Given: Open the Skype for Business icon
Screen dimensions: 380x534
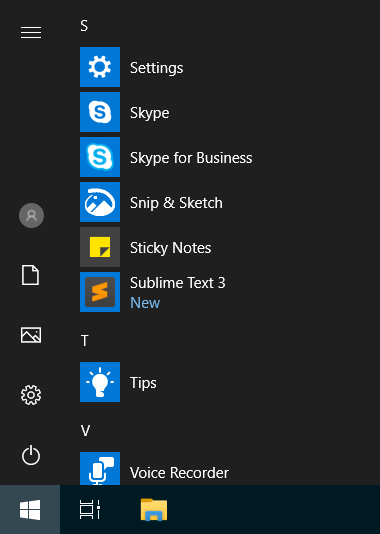Looking at the screenshot, I should tap(100, 157).
